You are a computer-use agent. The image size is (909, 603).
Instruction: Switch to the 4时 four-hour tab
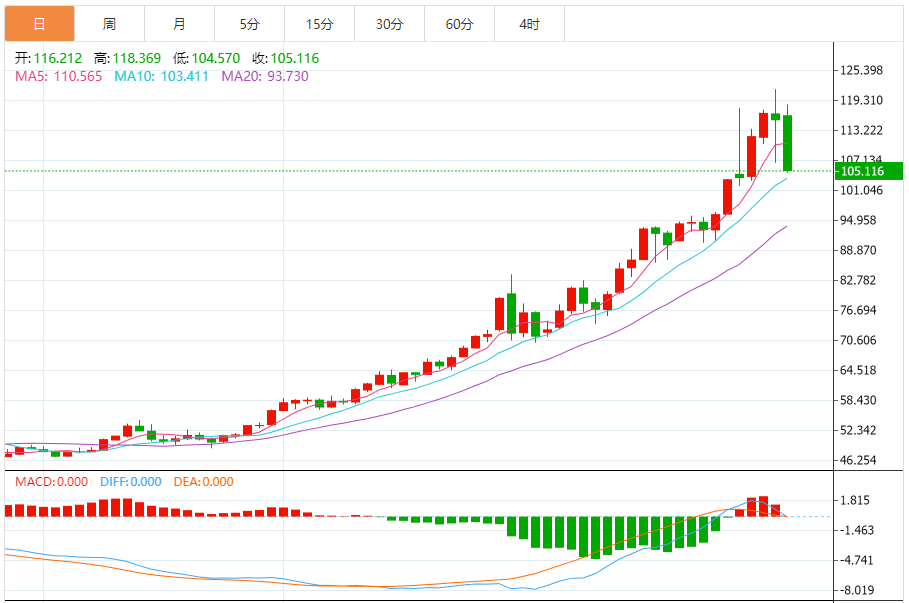coord(529,23)
